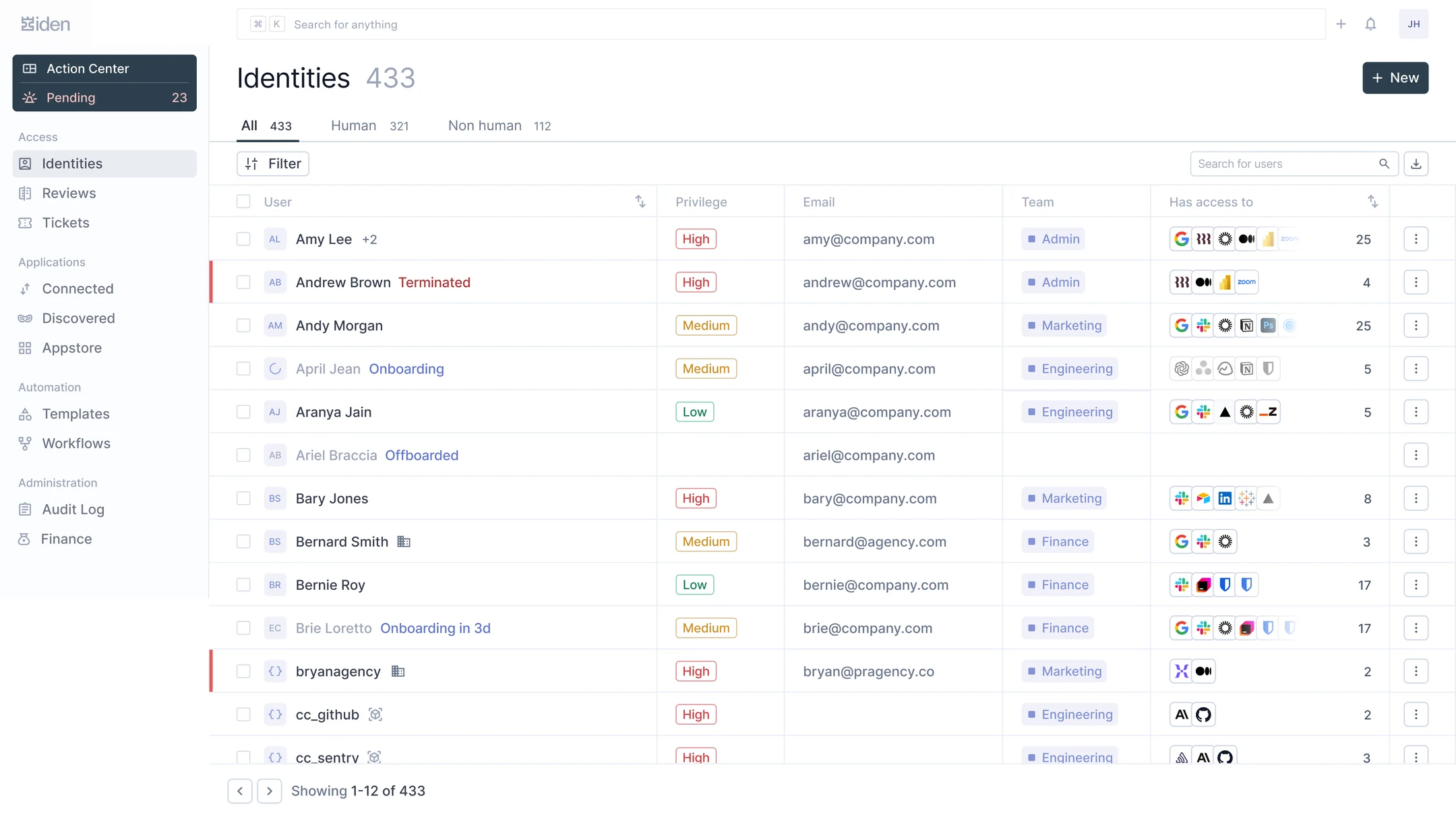1456x819 pixels.
Task: Select the bryanagency row checkbox
Action: [243, 671]
